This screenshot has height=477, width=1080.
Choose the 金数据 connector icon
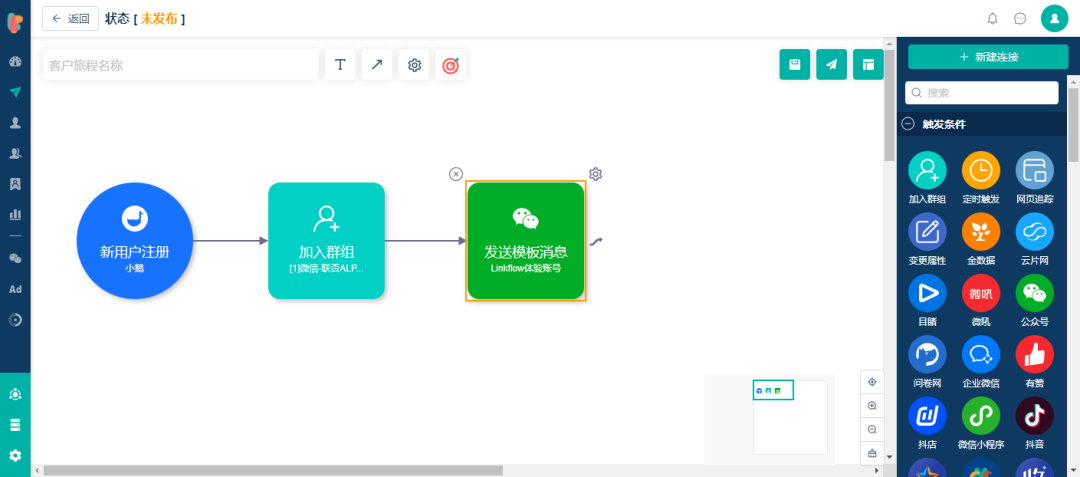coord(981,231)
